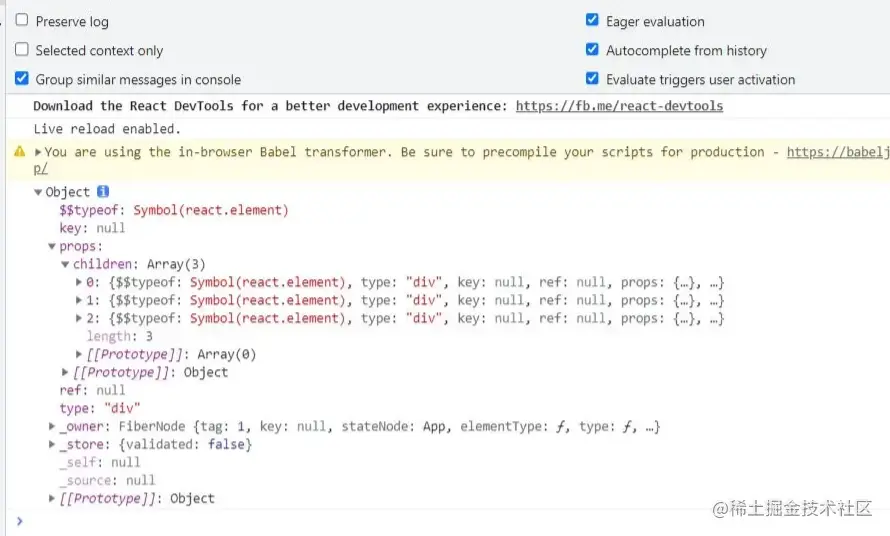The height and width of the screenshot is (536, 890).
Task: Expand children array item 1
Action: 79,300
